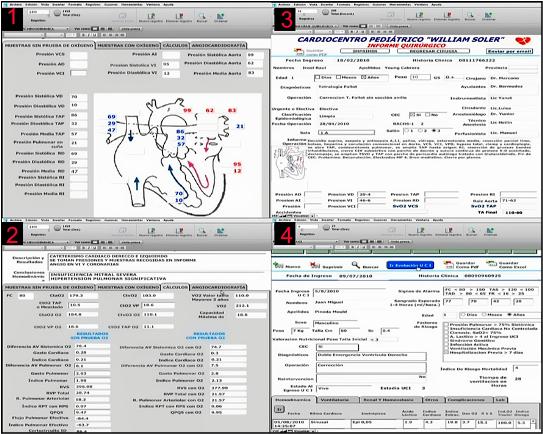Screen dimensions: 543x434
Task: Click Nuevo registro icon in window 1 toolbar
Action: [151, 16]
